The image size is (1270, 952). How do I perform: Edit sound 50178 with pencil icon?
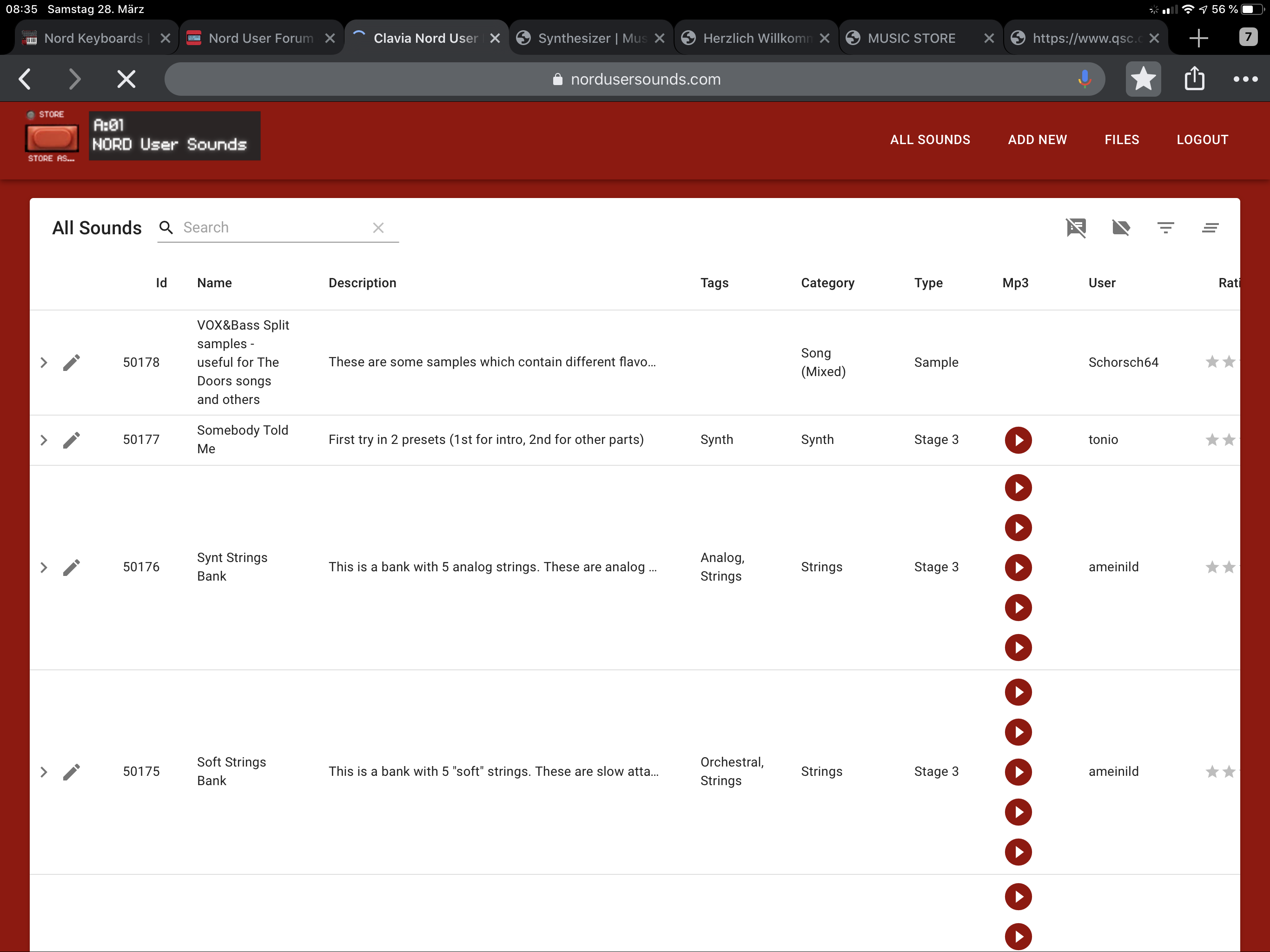point(71,363)
